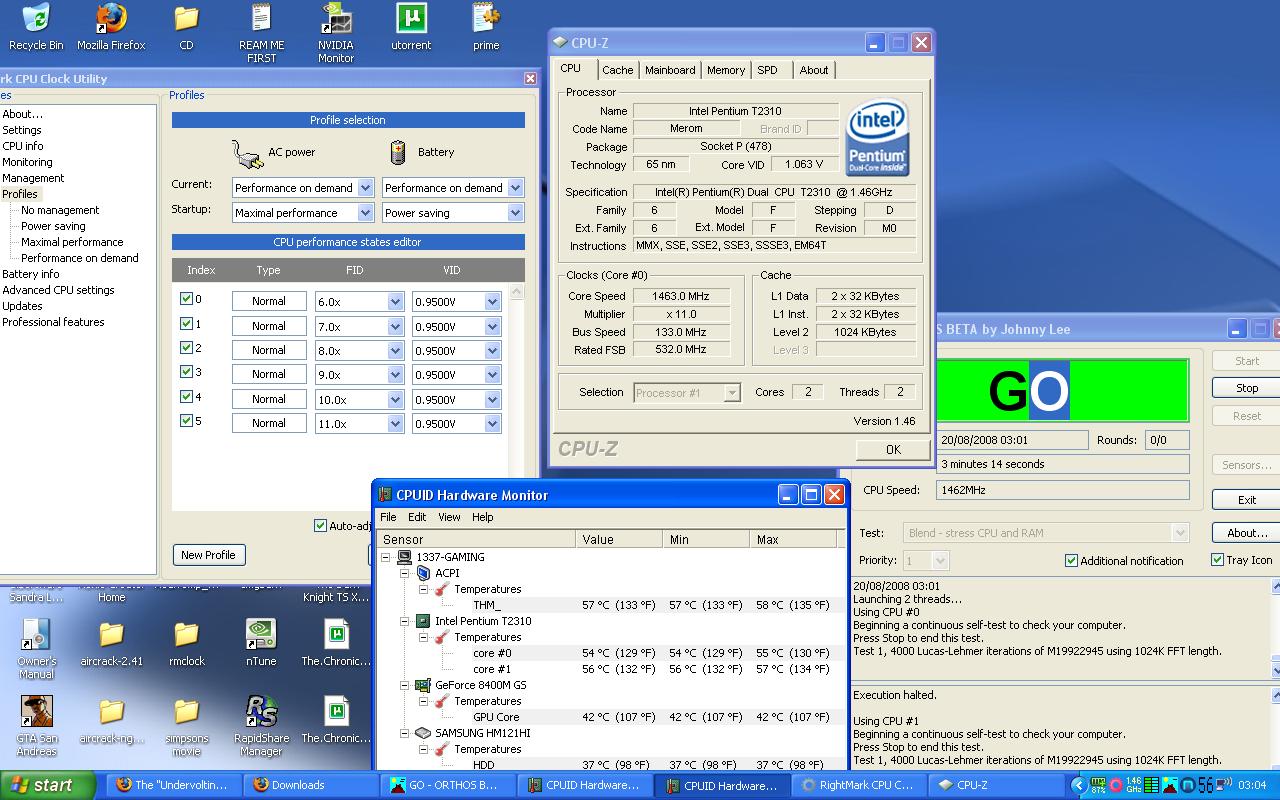Open the 6.0x FID dropdown for index 0
This screenshot has height=800, width=1280.
click(x=394, y=301)
